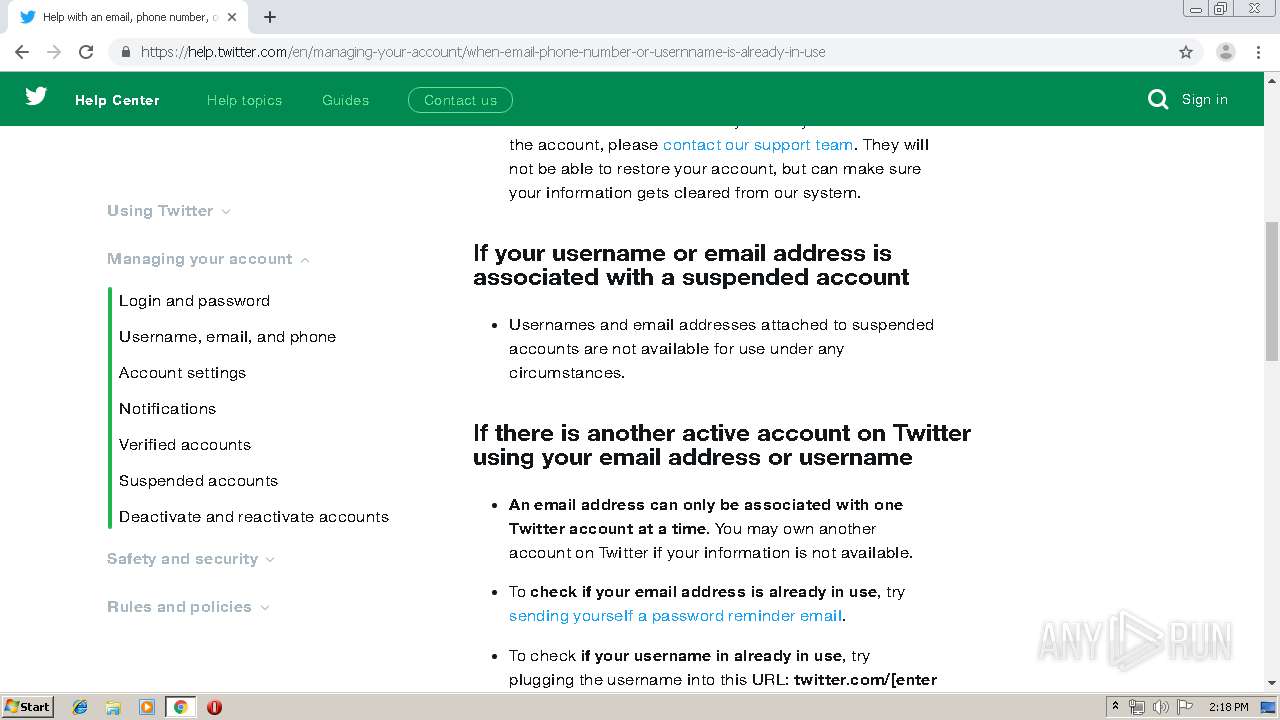Click the Twitter bird logo

point(36,96)
